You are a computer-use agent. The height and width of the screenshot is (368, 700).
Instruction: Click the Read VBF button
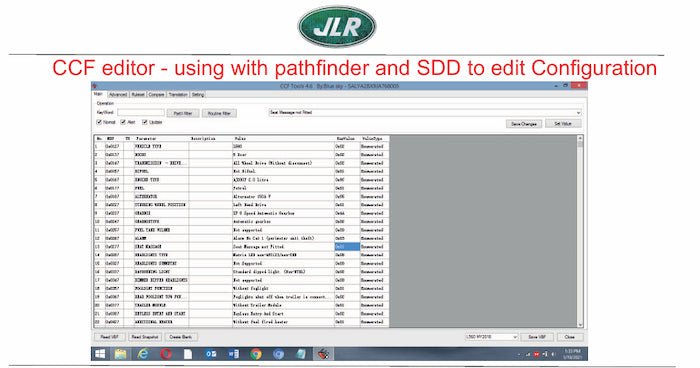(109, 337)
